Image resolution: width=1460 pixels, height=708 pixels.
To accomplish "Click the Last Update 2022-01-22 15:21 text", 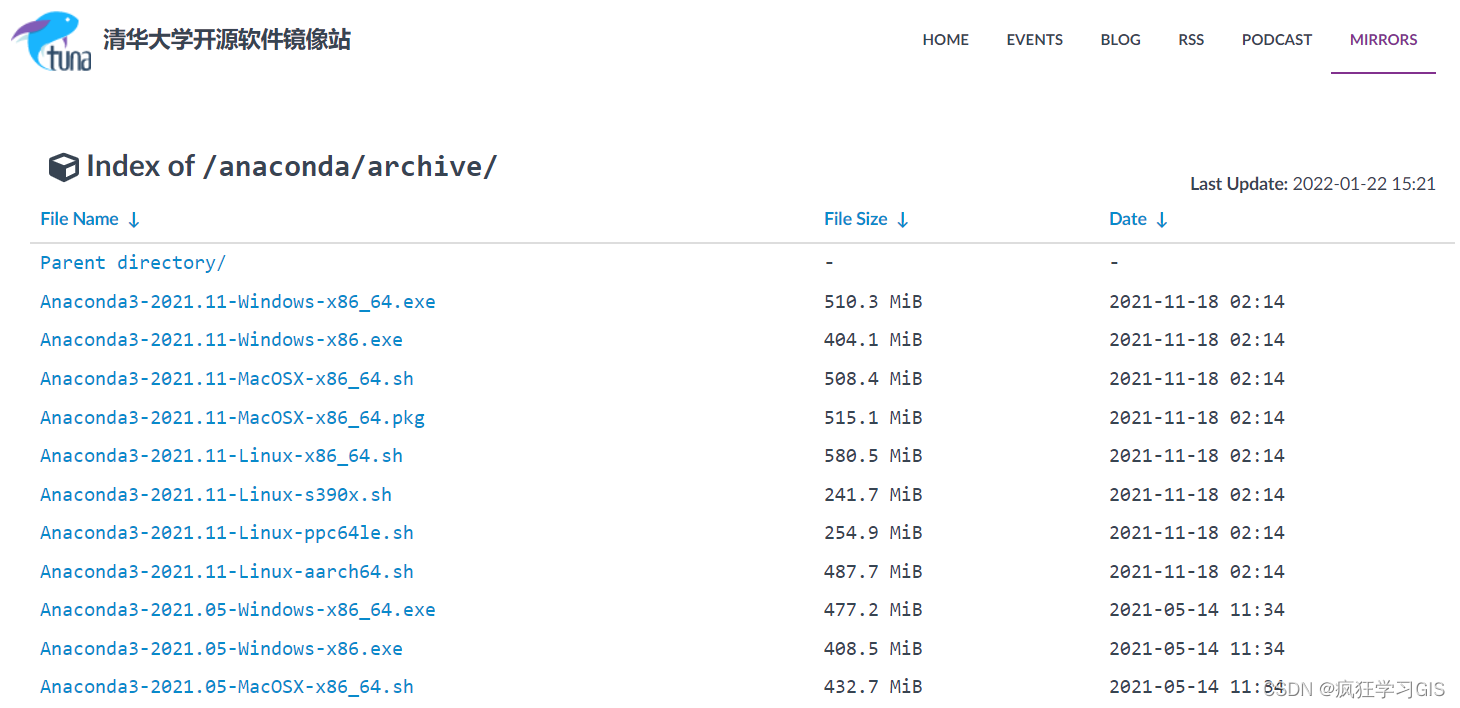I will coord(1313,184).
